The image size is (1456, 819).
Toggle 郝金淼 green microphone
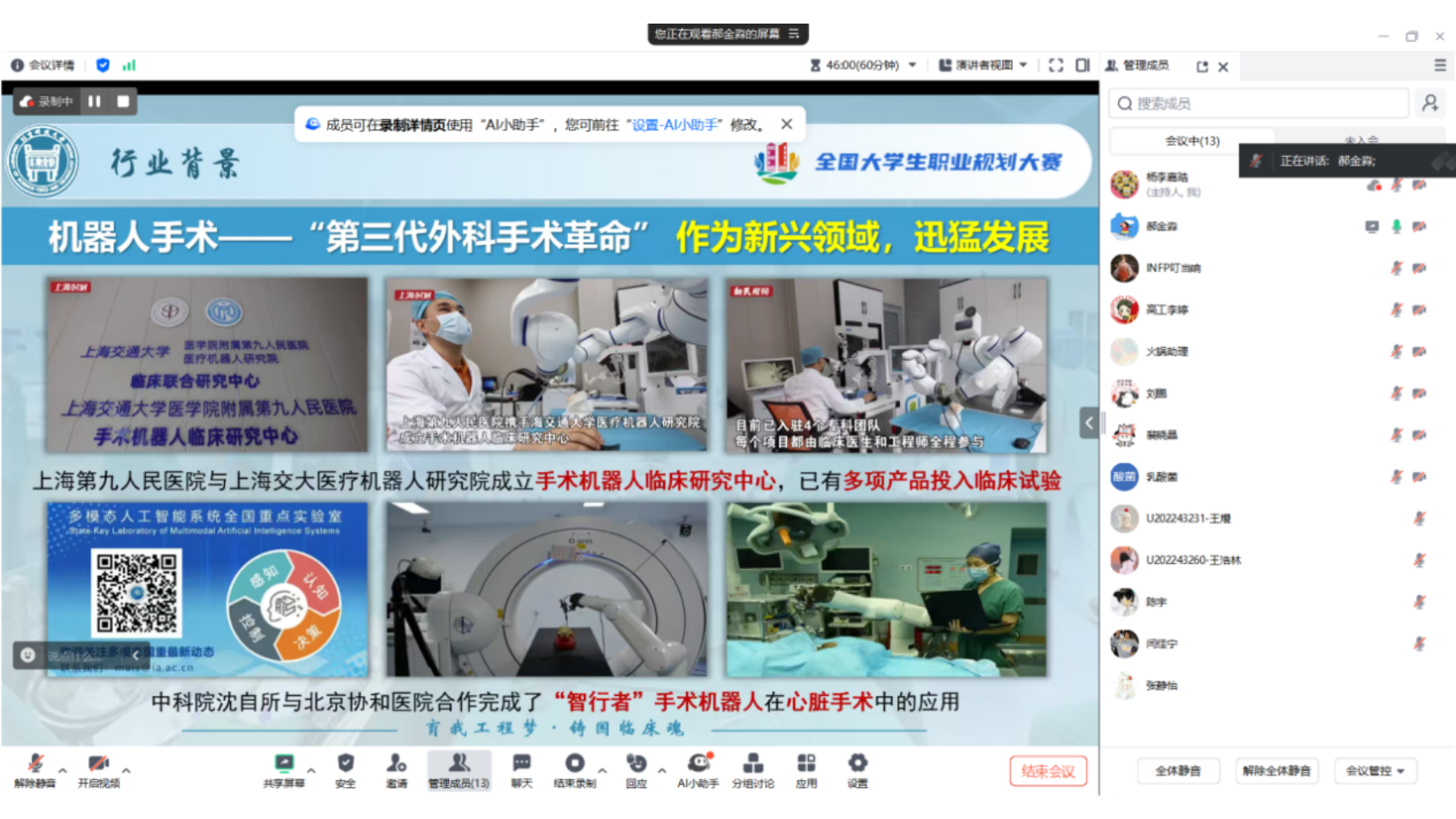pyautogui.click(x=1396, y=226)
